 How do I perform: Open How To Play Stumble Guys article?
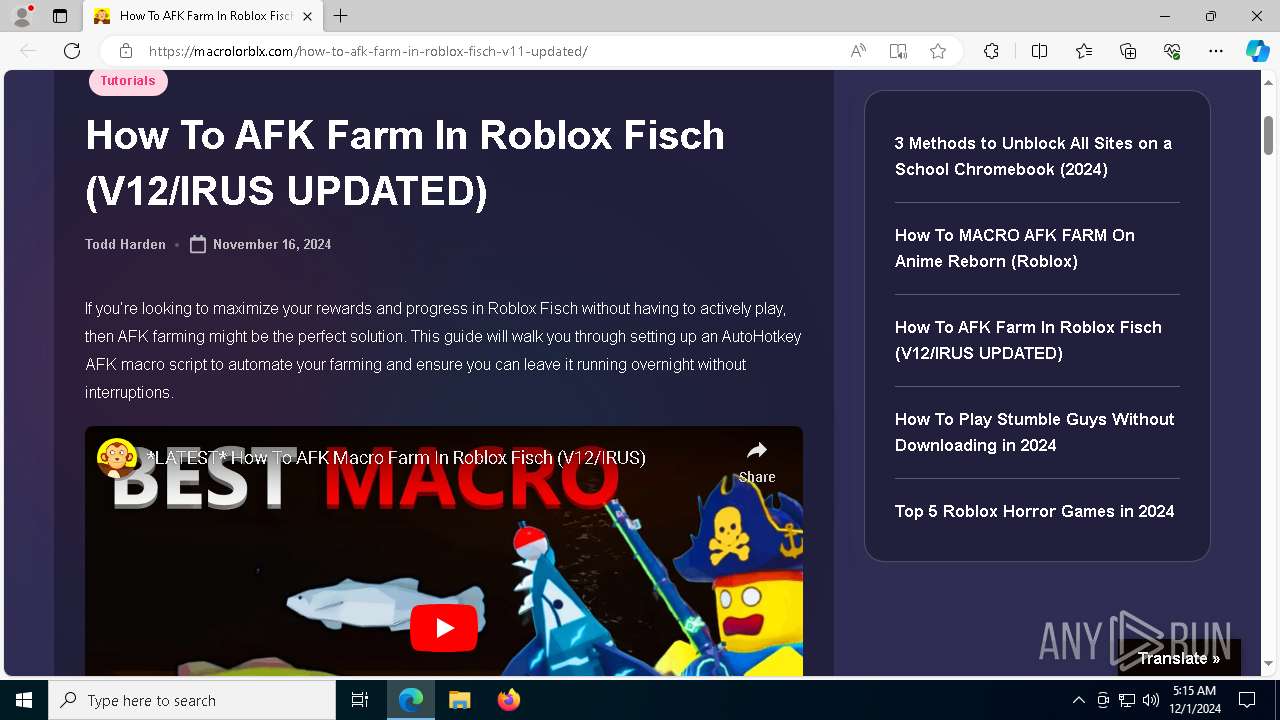(1035, 432)
